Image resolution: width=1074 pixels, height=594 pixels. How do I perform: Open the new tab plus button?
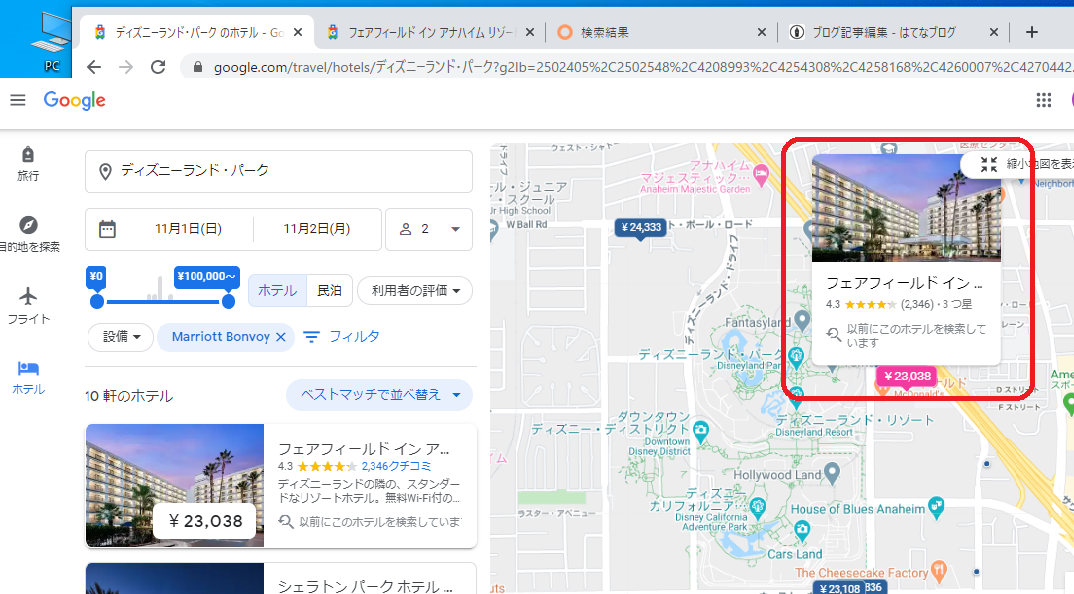point(1032,32)
